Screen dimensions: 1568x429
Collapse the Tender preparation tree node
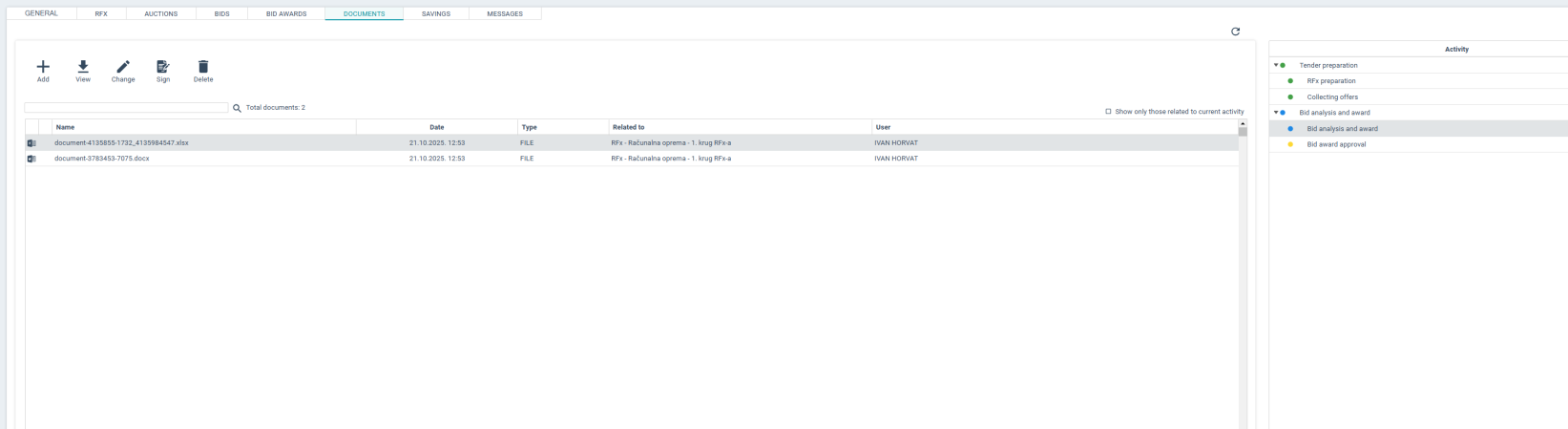pyautogui.click(x=1276, y=65)
